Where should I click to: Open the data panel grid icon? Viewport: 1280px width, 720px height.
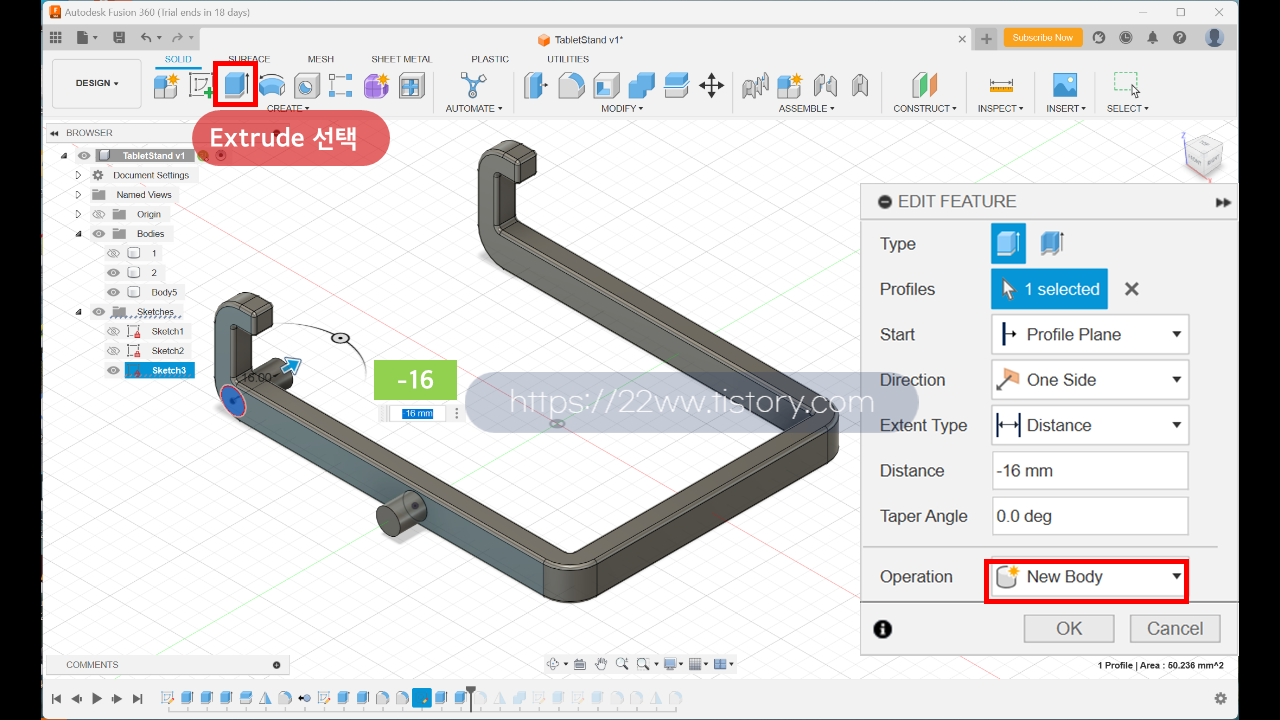pos(57,38)
